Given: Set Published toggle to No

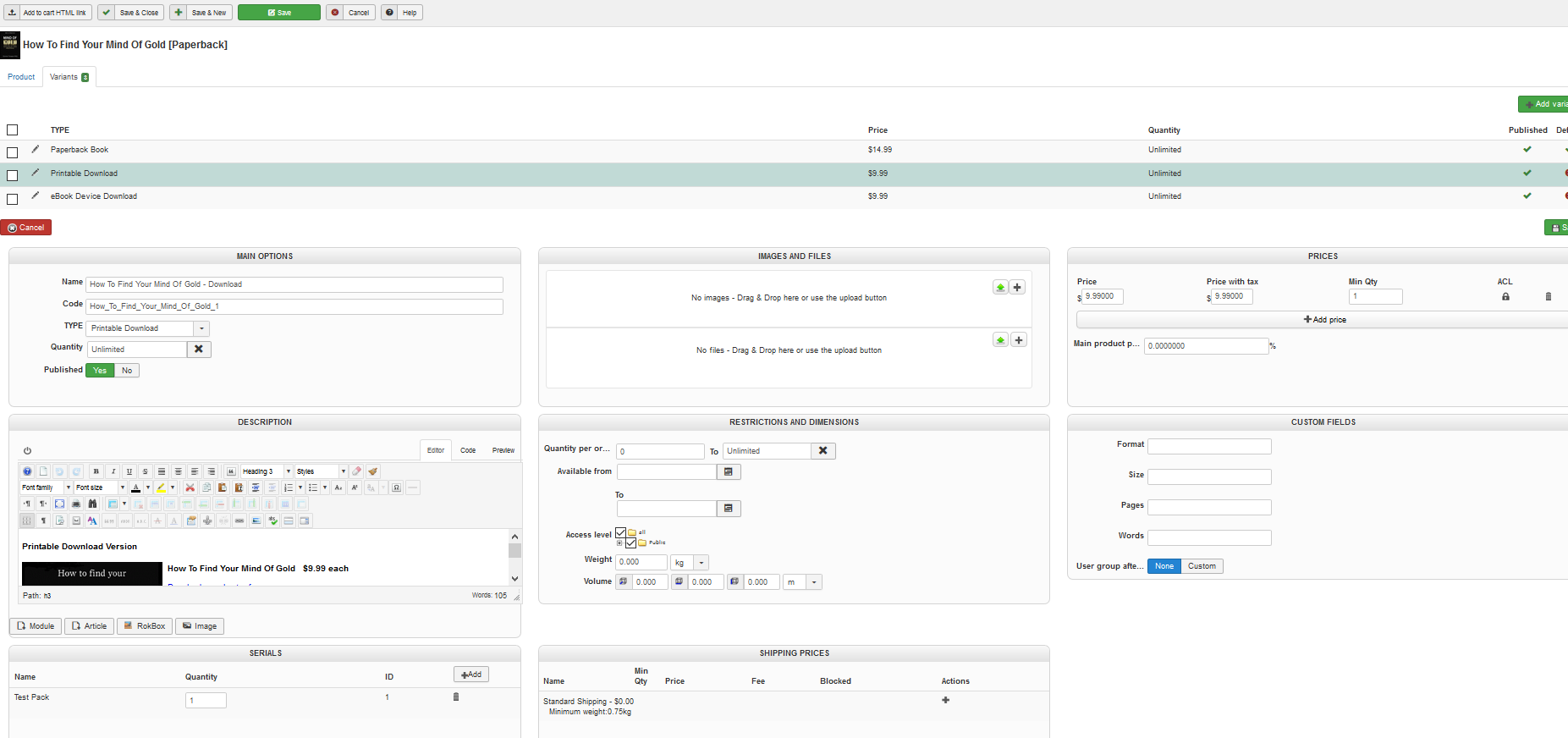Looking at the screenshot, I should [x=127, y=371].
